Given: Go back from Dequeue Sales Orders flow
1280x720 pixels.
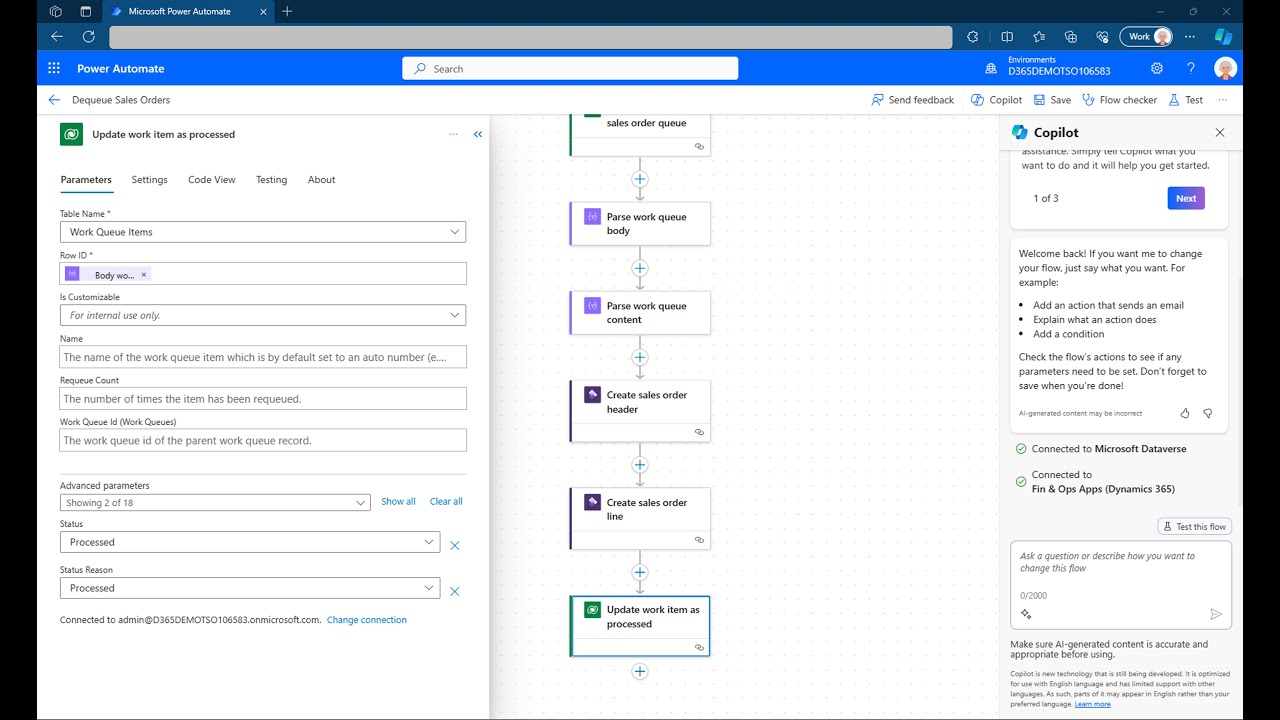Looking at the screenshot, I should pos(54,100).
